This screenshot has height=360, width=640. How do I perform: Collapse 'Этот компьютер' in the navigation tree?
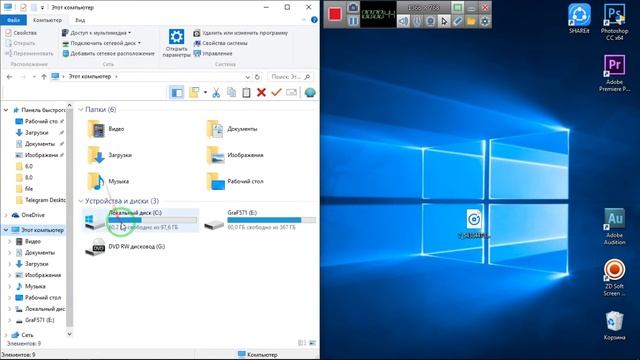(x=6, y=230)
